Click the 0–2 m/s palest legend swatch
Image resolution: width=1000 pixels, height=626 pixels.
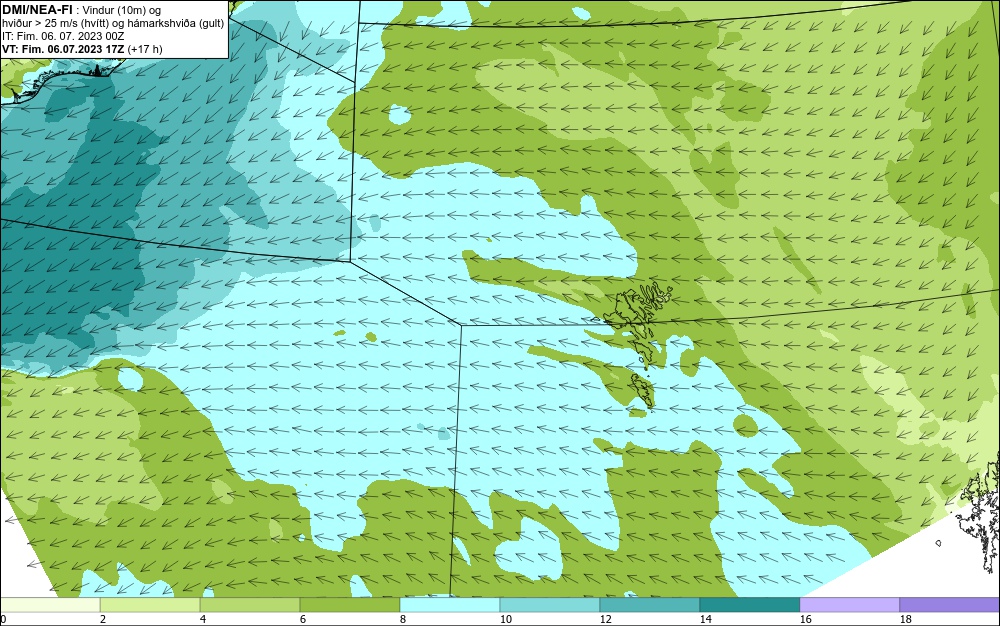click(50, 605)
